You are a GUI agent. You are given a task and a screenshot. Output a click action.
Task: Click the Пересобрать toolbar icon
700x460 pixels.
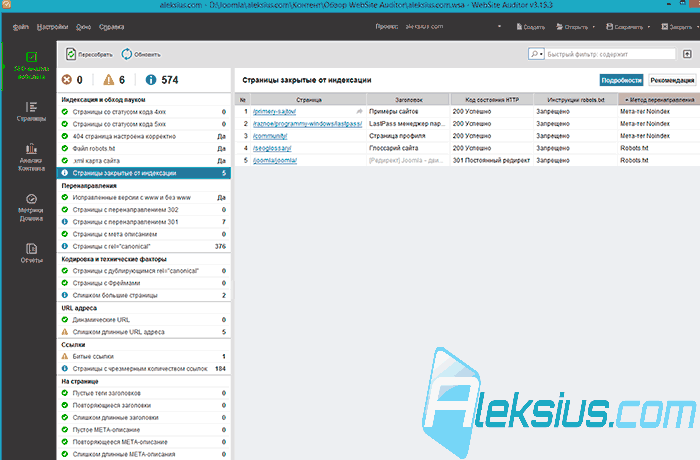(71, 54)
